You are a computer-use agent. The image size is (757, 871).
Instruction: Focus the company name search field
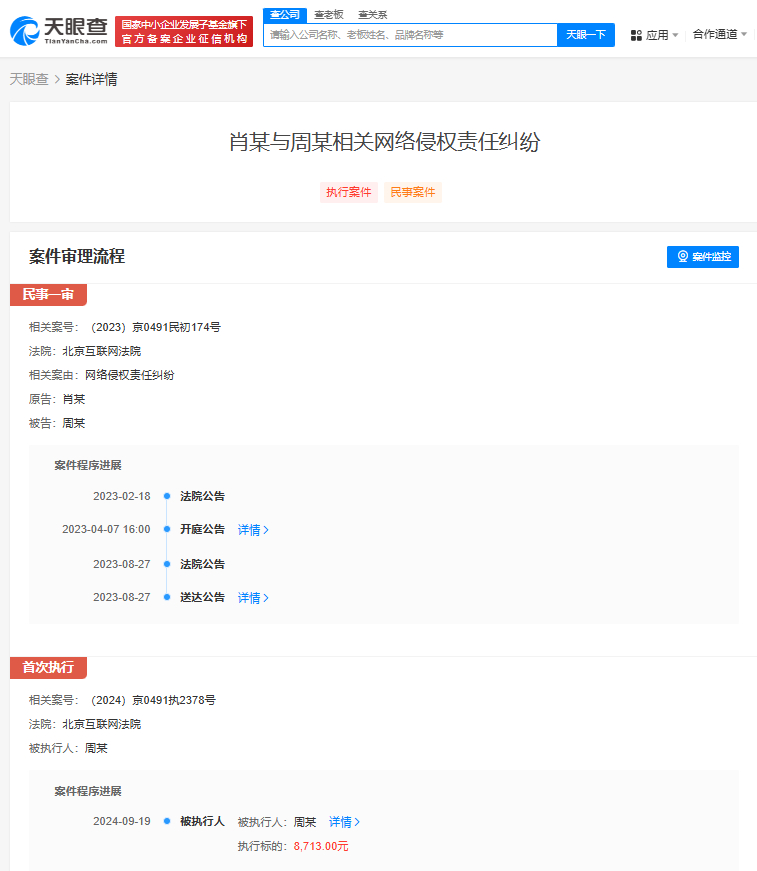(x=410, y=35)
